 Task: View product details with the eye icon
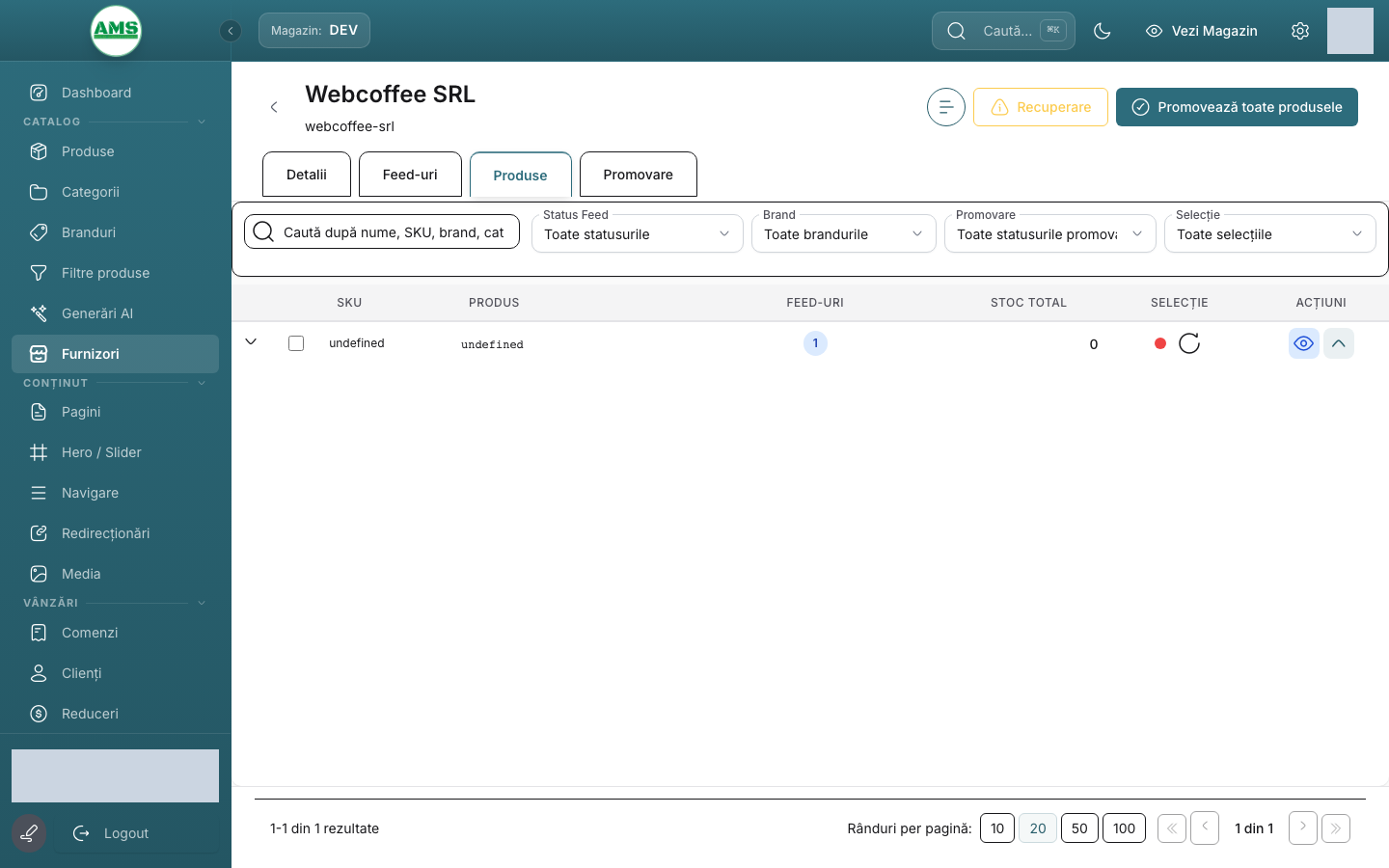pos(1304,343)
